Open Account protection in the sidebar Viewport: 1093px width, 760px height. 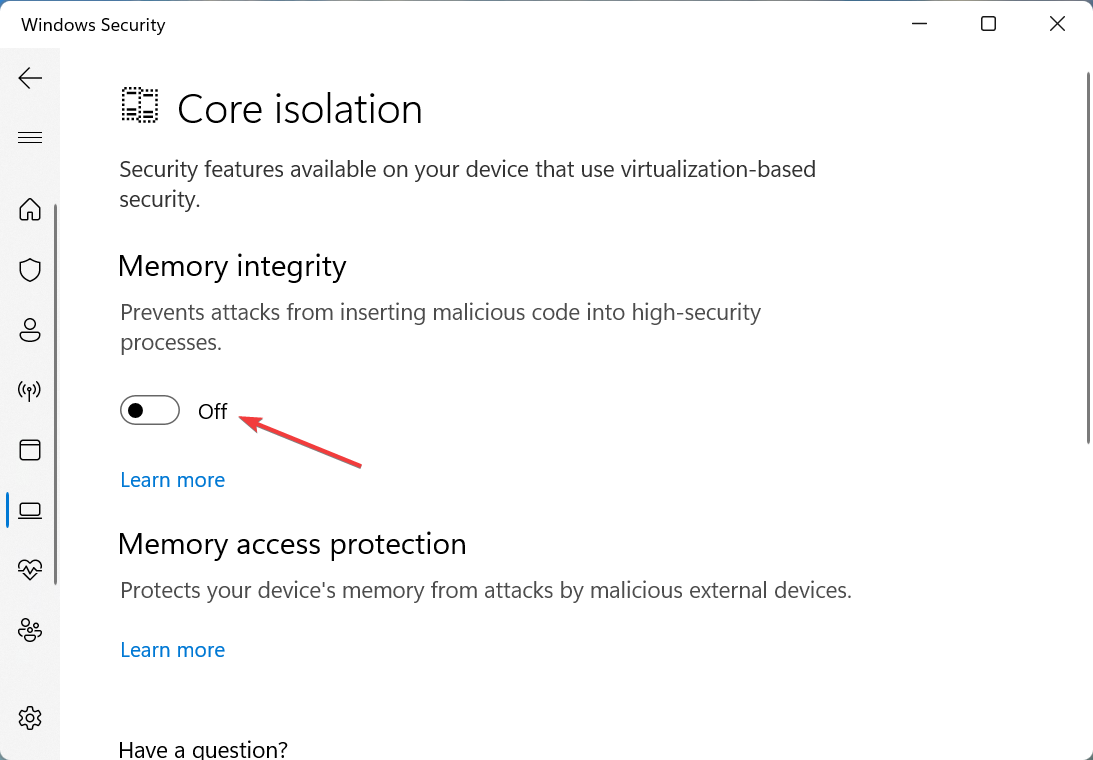(30, 330)
